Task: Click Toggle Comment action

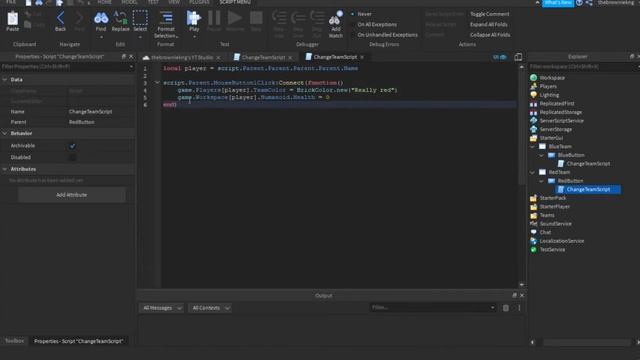Action: [489, 14]
